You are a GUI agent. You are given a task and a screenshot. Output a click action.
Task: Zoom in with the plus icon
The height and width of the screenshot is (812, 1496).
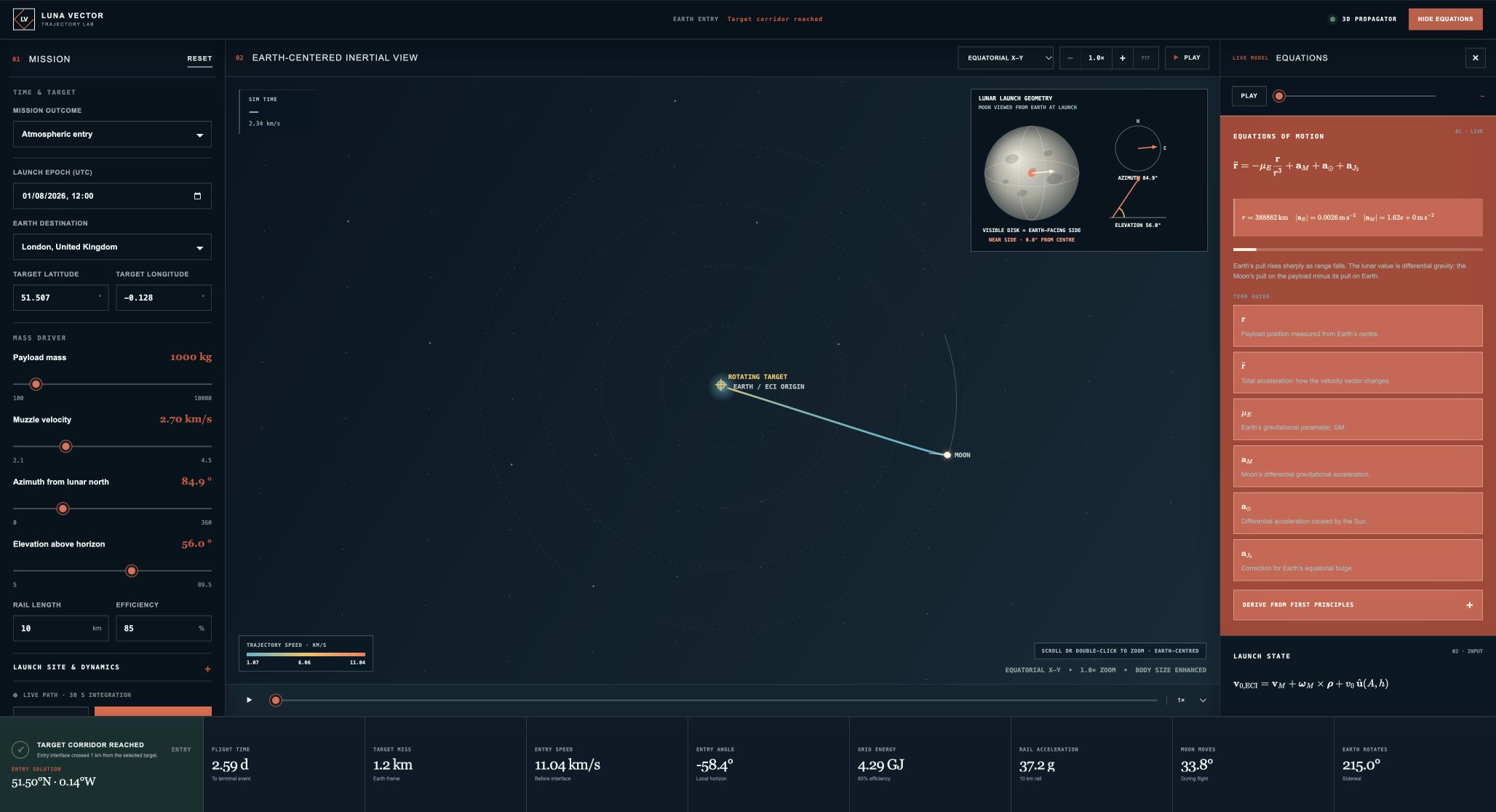pos(1123,58)
